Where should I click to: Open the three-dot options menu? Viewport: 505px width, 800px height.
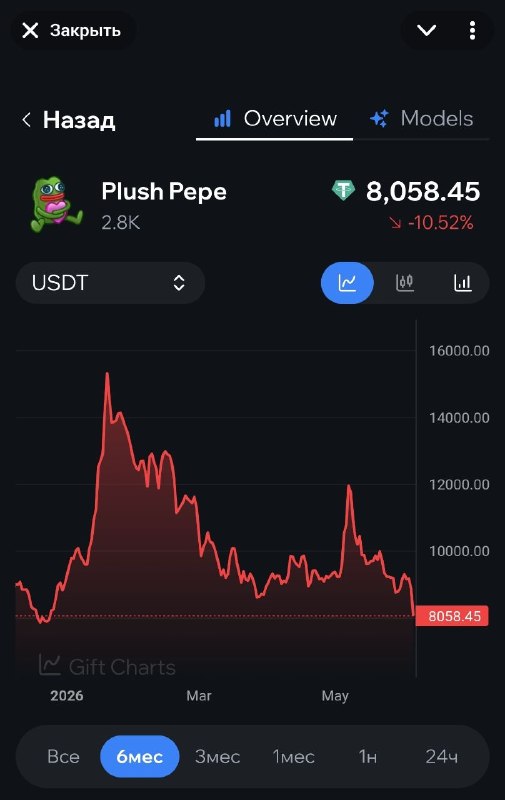pos(472,31)
